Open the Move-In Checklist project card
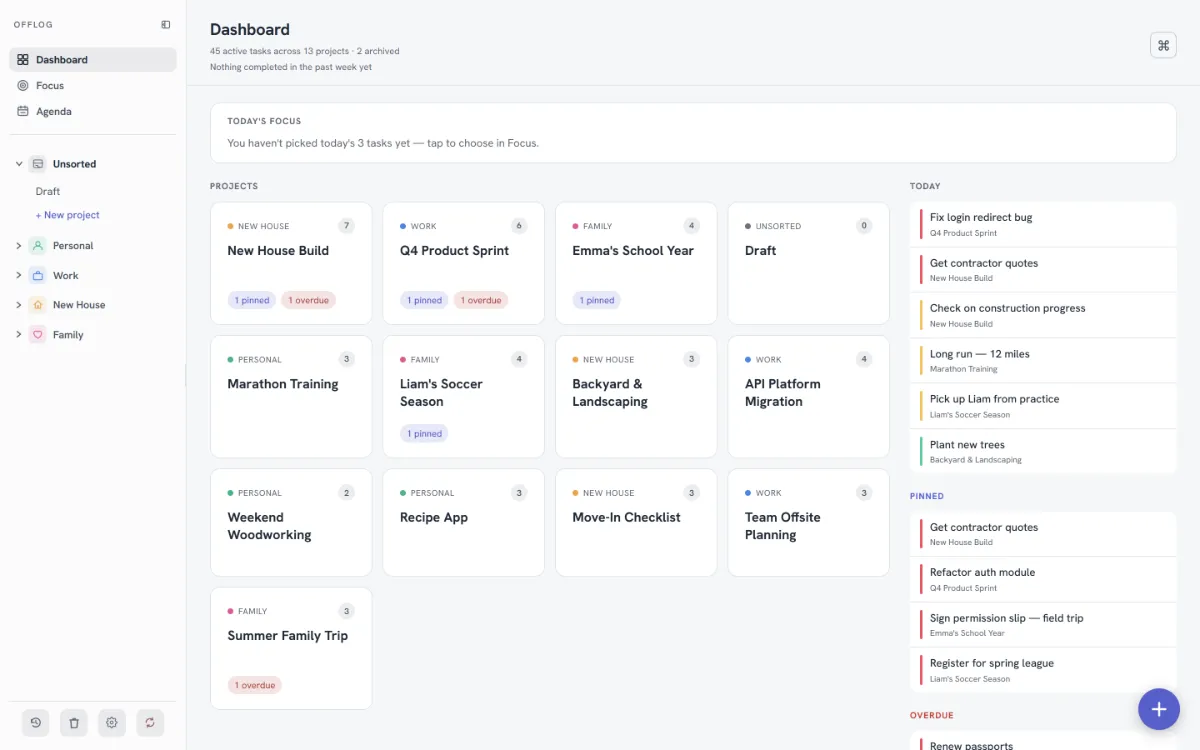The height and width of the screenshot is (750, 1200). (636, 523)
